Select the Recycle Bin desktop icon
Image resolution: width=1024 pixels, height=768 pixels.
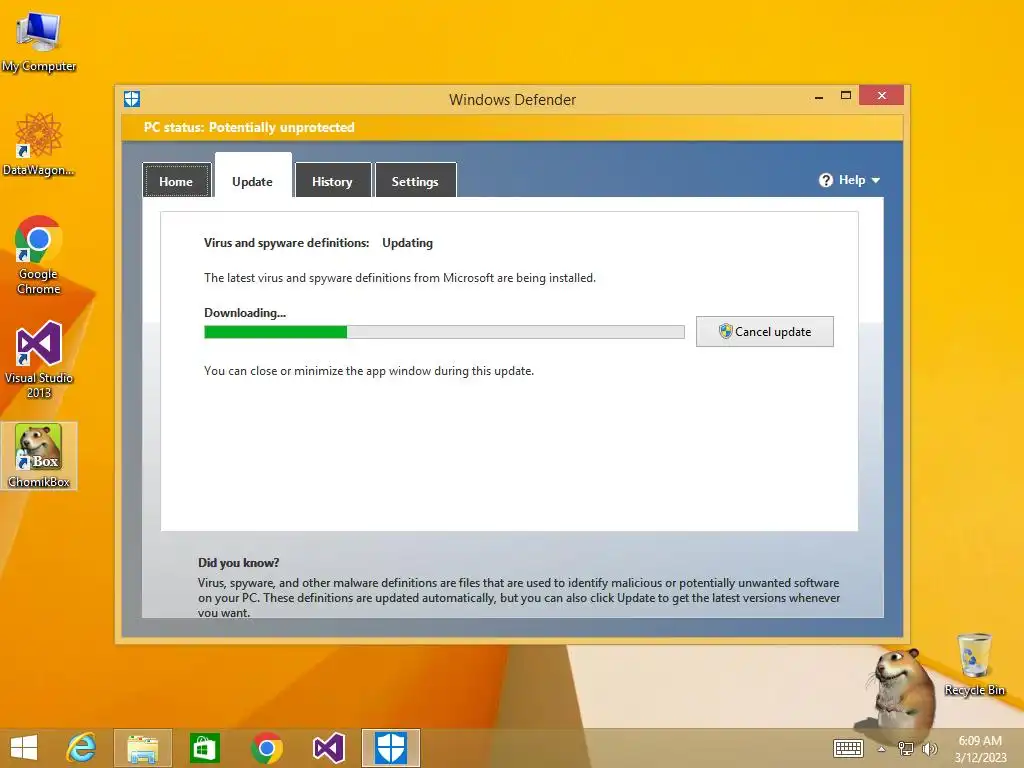[x=974, y=664]
